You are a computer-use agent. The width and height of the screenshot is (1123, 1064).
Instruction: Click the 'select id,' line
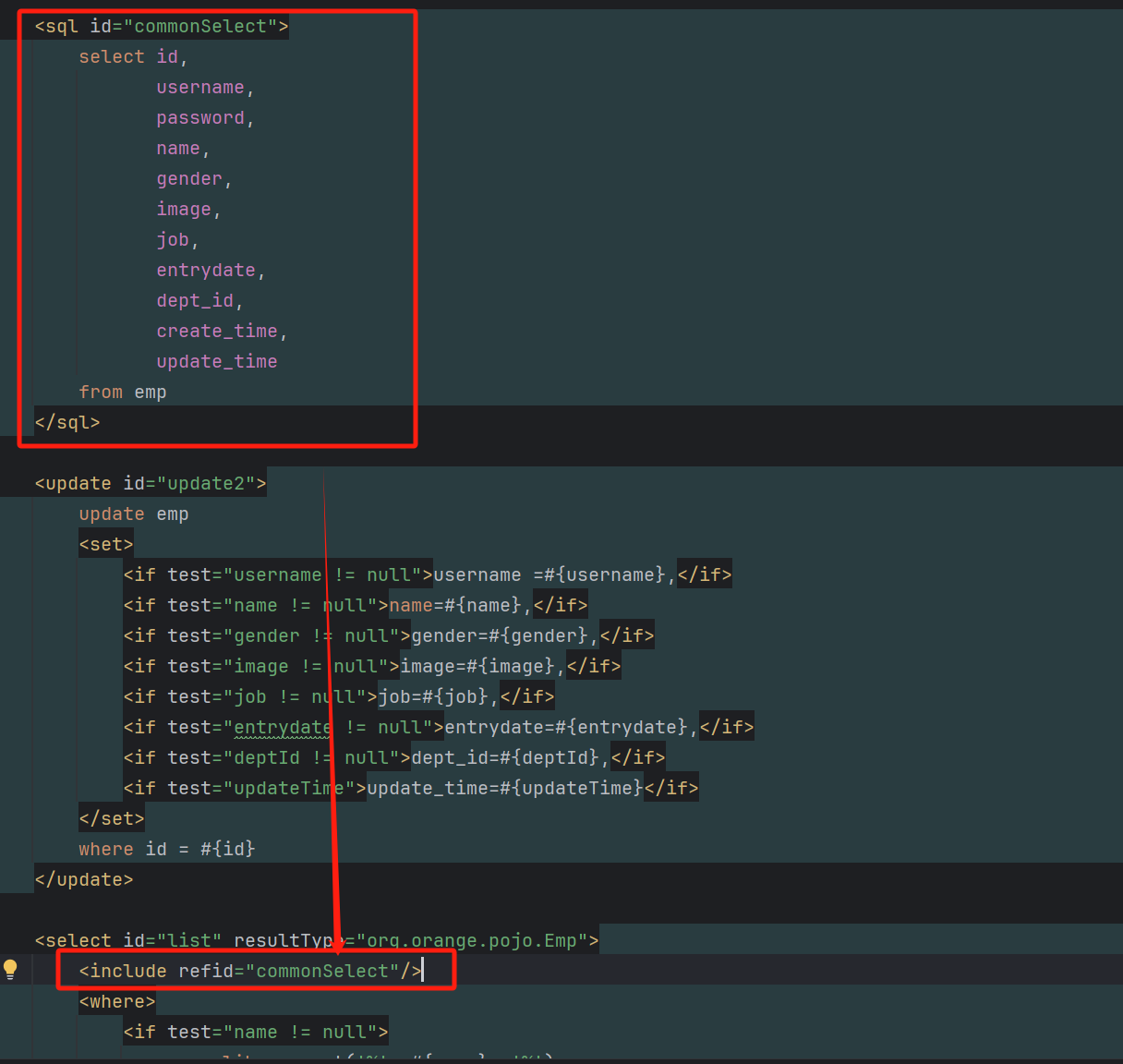[x=133, y=56]
